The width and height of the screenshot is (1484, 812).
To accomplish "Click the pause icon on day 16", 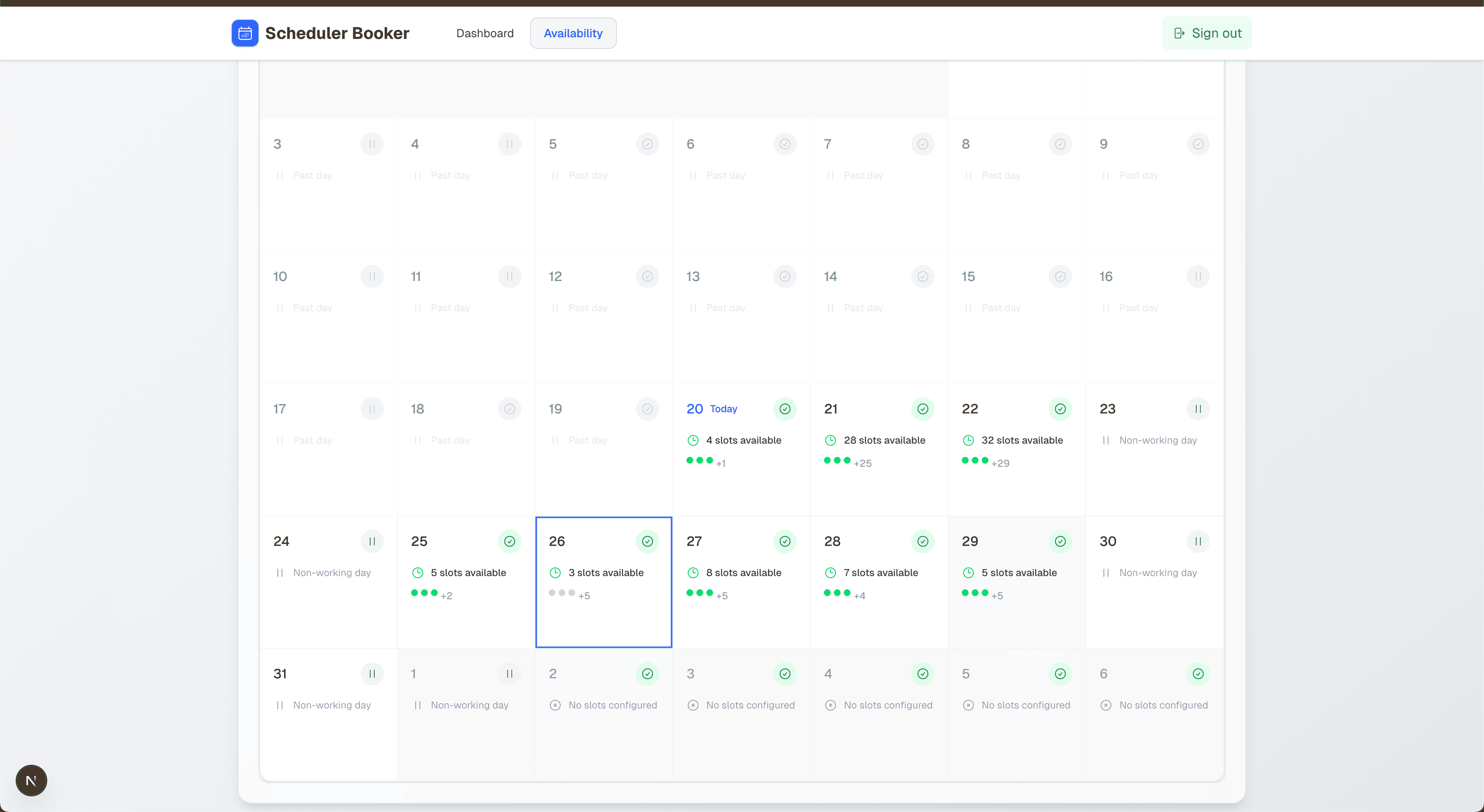I will 1198,276.
